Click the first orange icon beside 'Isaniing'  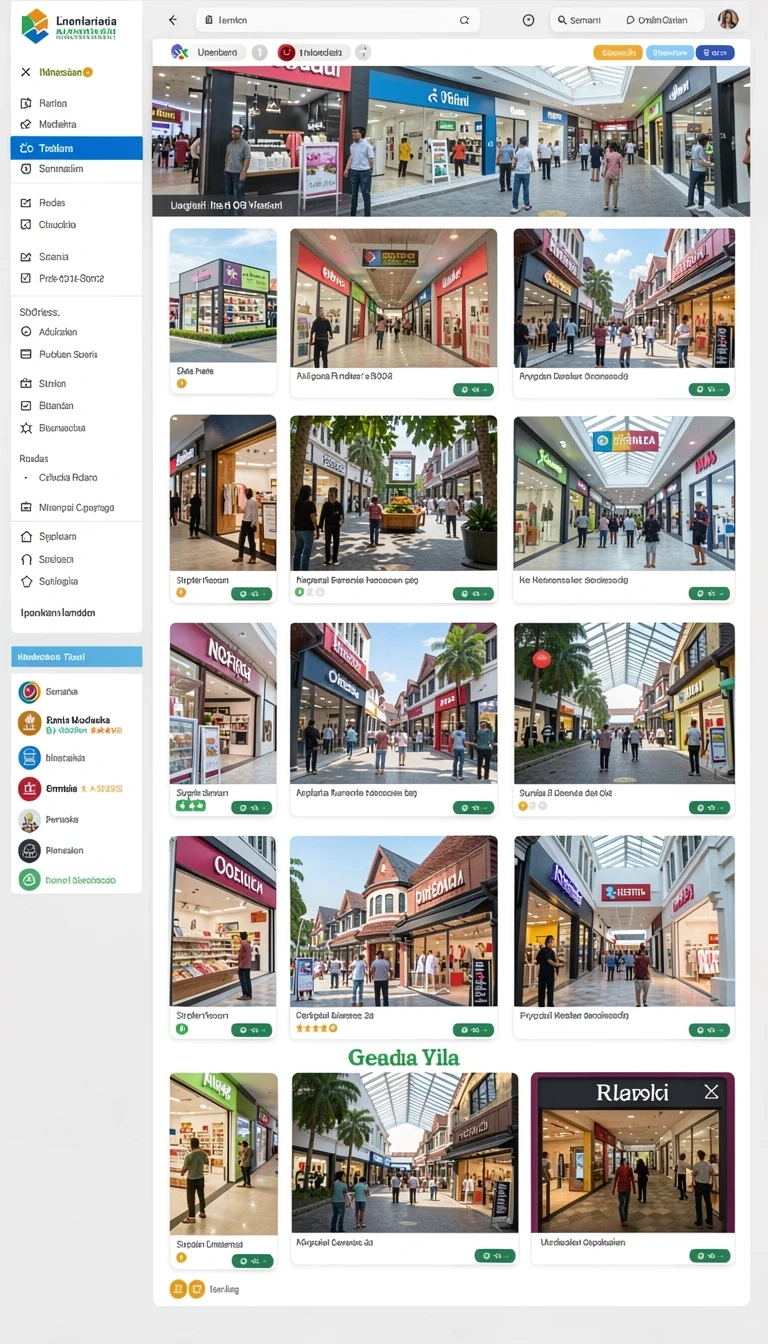(178, 1289)
